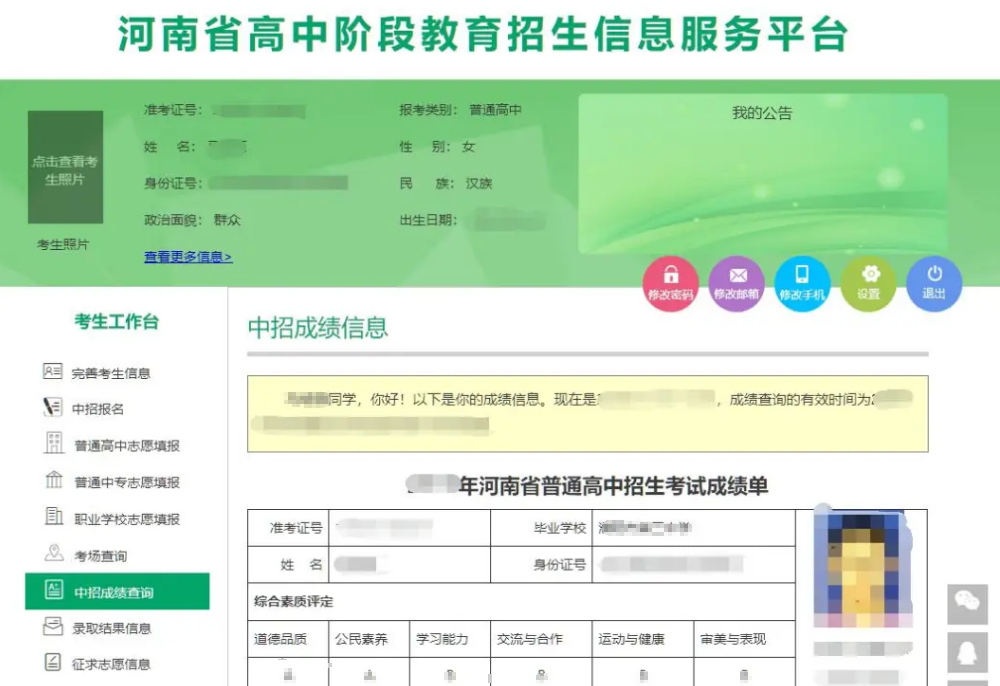Open 征求志愿信息 sidebar item
The image size is (1000, 686).
(111, 664)
